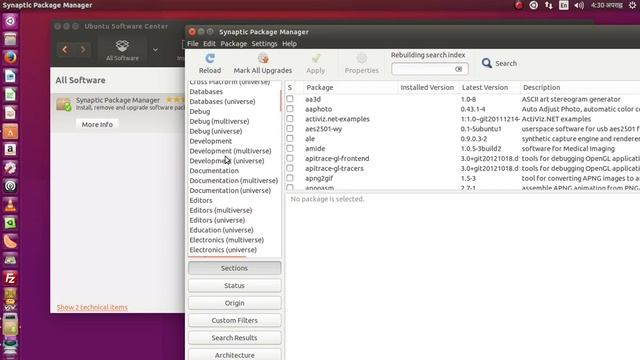Viewport: 640px width, 360px height.
Task: Open the Help menu
Action: 289,44
